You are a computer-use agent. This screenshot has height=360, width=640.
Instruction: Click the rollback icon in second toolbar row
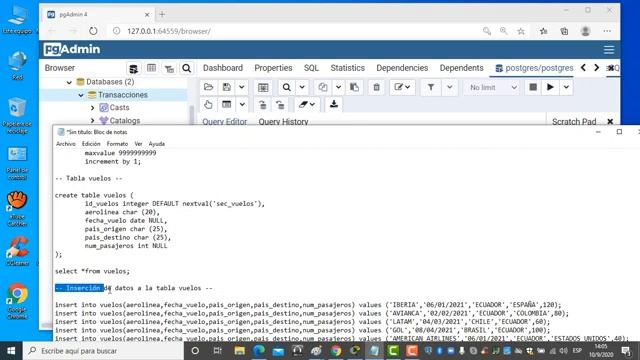click(280, 104)
